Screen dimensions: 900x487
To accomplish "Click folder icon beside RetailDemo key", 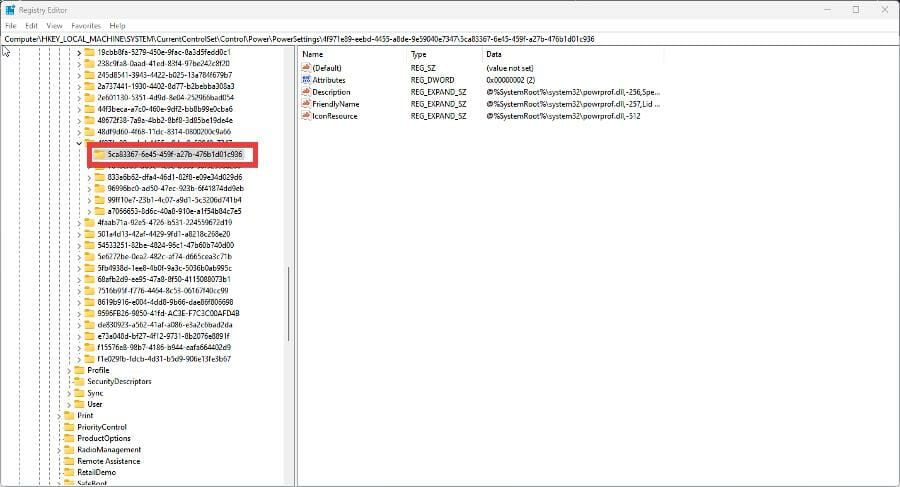I will click(69, 473).
